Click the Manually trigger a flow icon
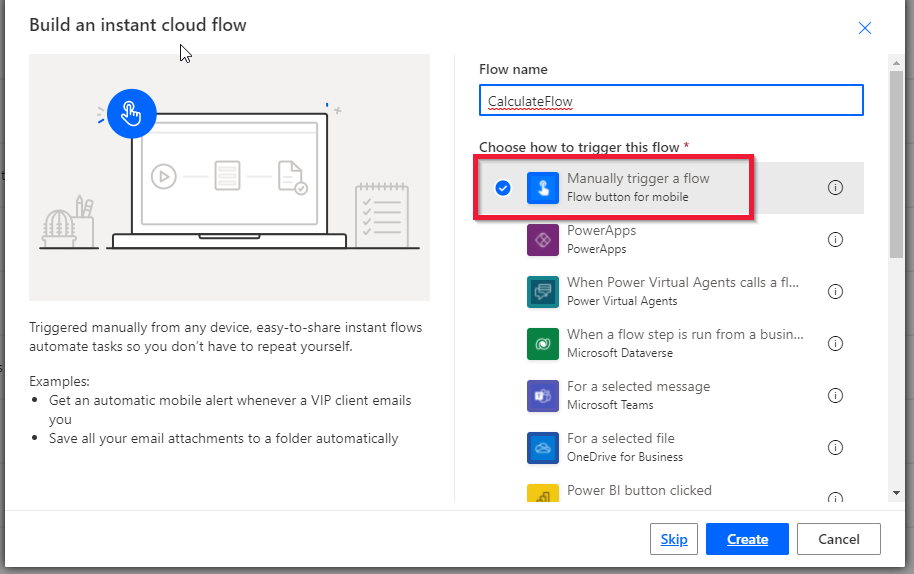This screenshot has height=574, width=914. [x=543, y=188]
